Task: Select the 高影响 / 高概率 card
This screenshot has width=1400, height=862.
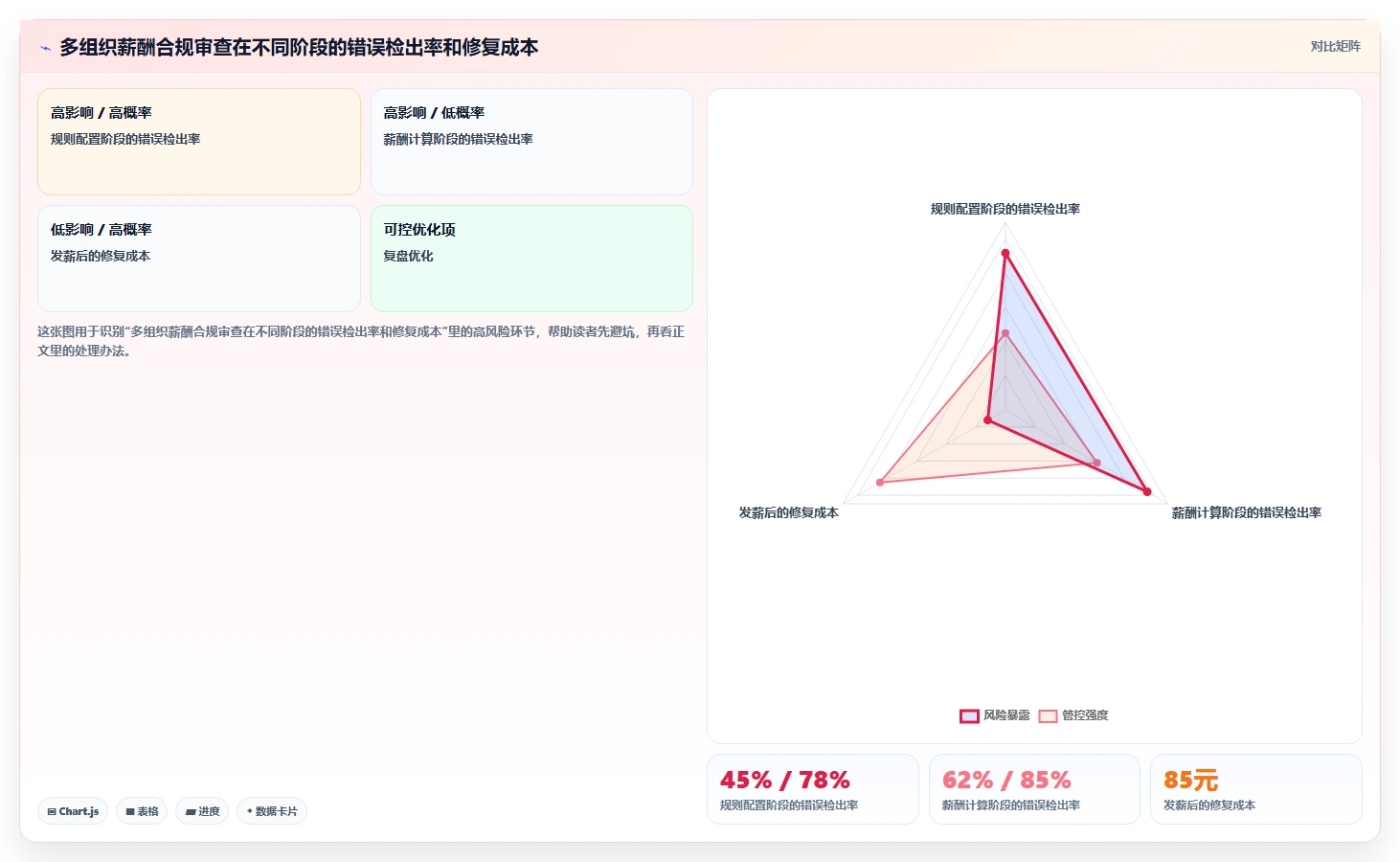Action: 199,142
